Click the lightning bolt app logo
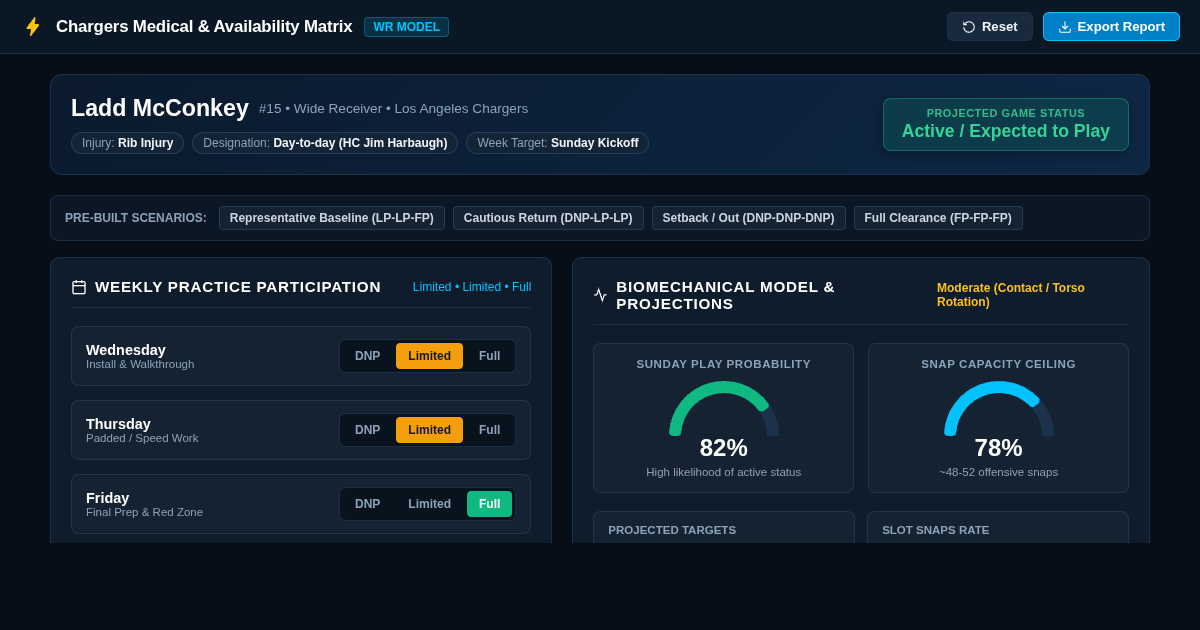The image size is (1200, 630). click(33, 27)
